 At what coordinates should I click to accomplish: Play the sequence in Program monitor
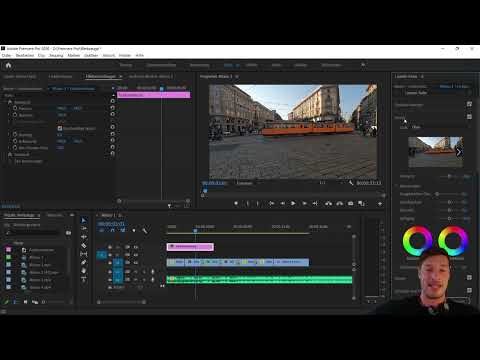point(293,203)
